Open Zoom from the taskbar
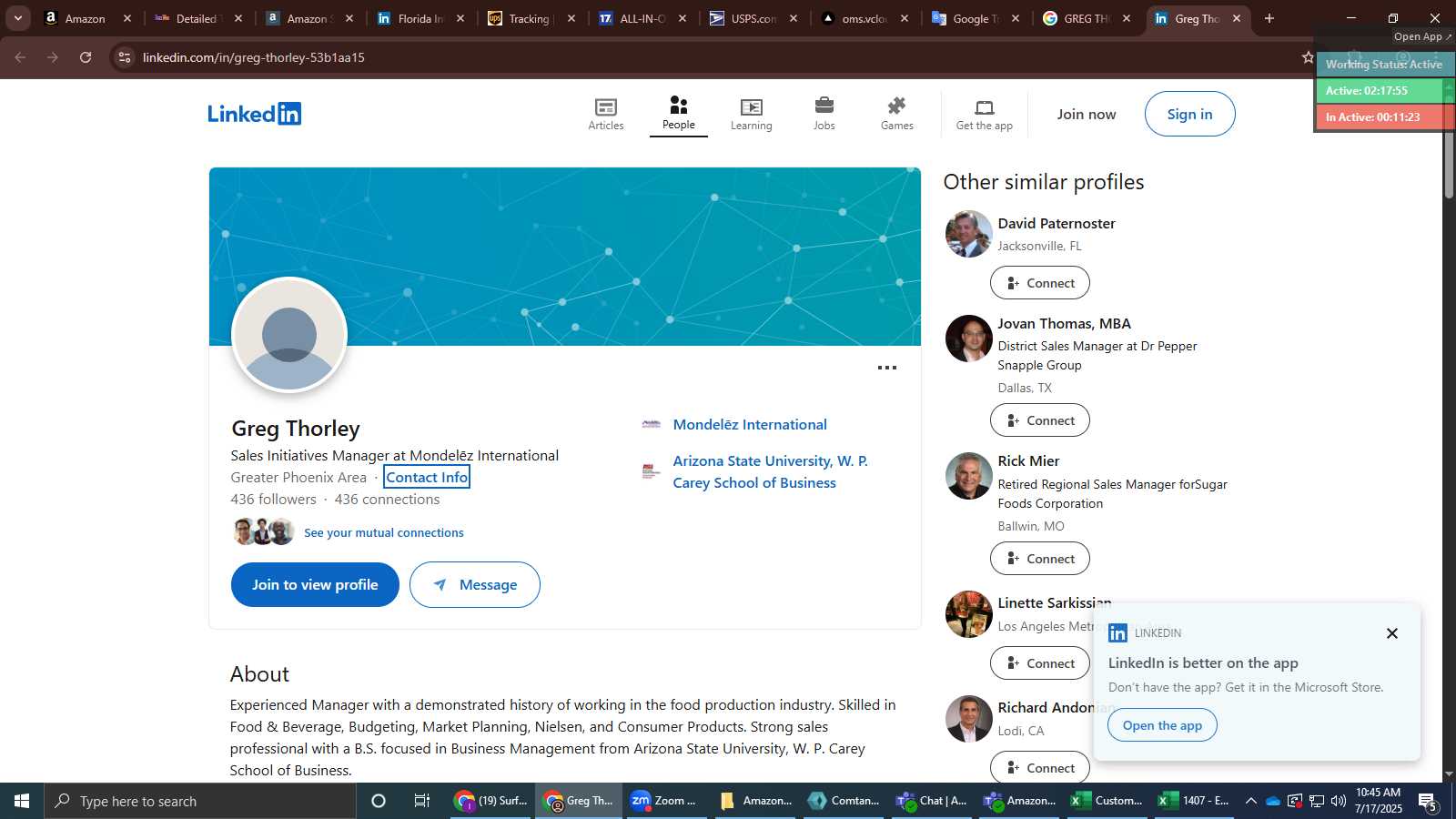The height and width of the screenshot is (819, 1456). [x=666, y=801]
